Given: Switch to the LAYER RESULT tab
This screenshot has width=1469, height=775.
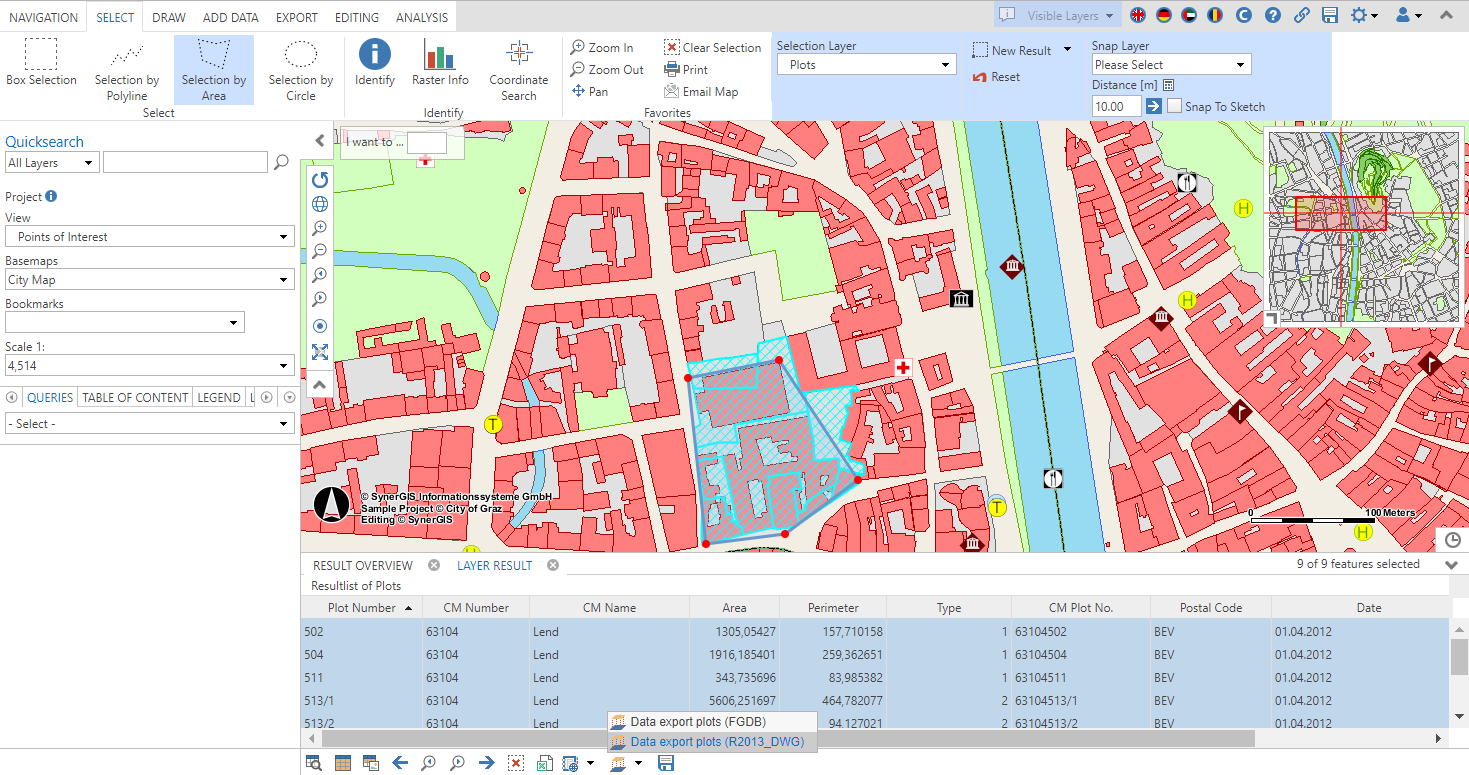Looking at the screenshot, I should coord(494,565).
